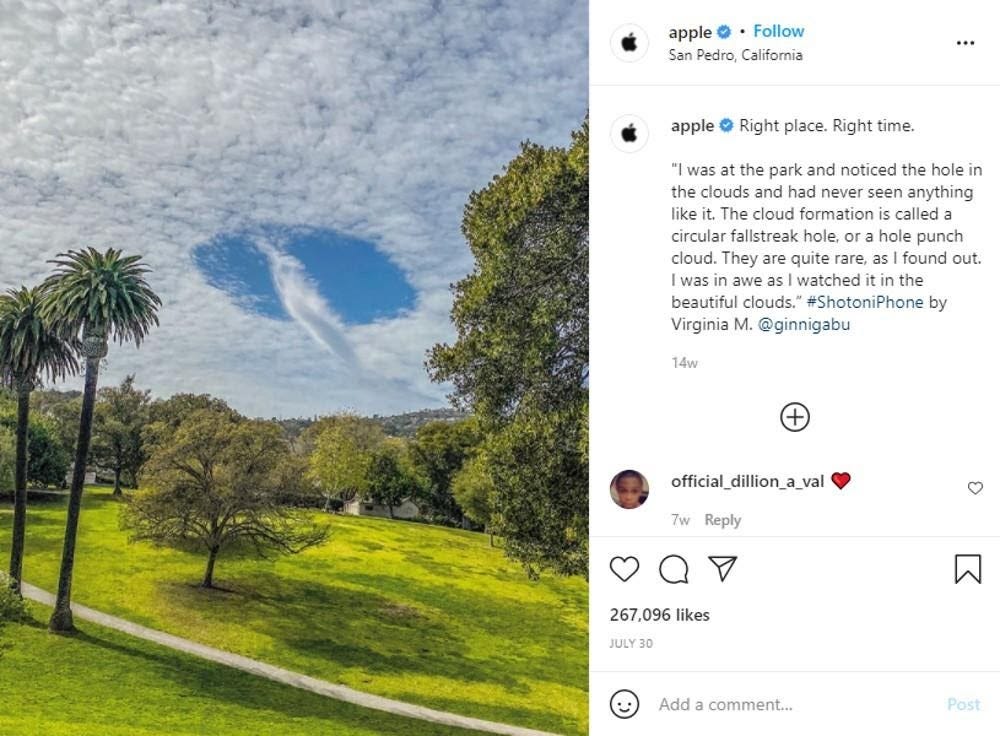Click Apple avatar beside caption
The width and height of the screenshot is (1000, 736).
(x=629, y=133)
